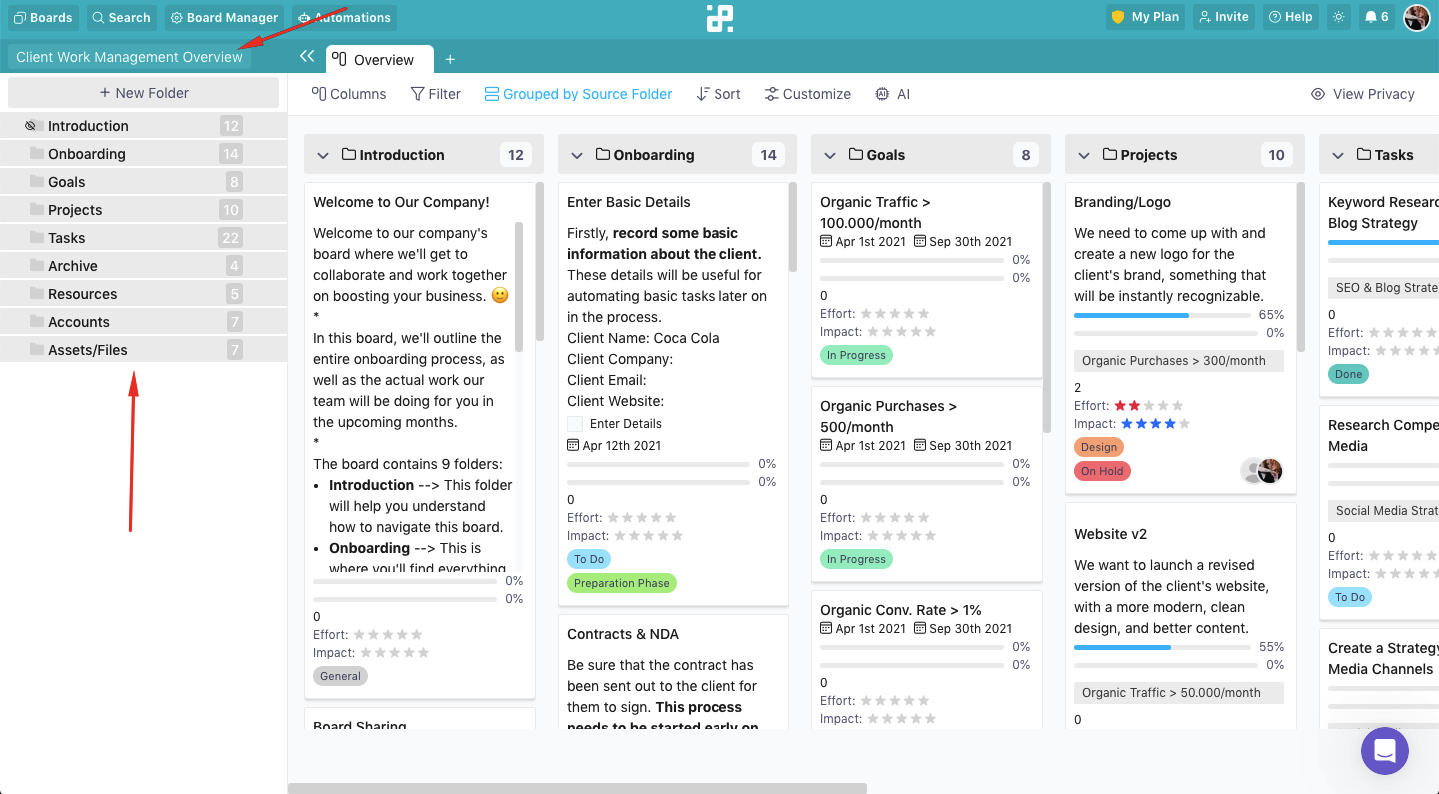Click the Invite button
Viewport: 1439px width, 794px height.
[1223, 17]
